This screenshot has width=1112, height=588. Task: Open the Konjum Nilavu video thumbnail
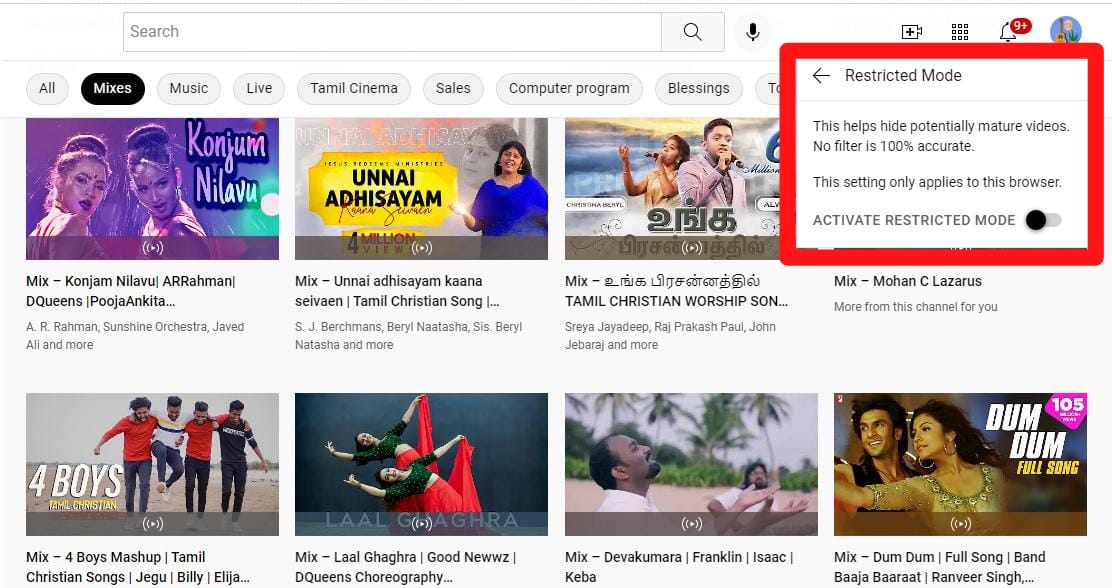tap(152, 189)
